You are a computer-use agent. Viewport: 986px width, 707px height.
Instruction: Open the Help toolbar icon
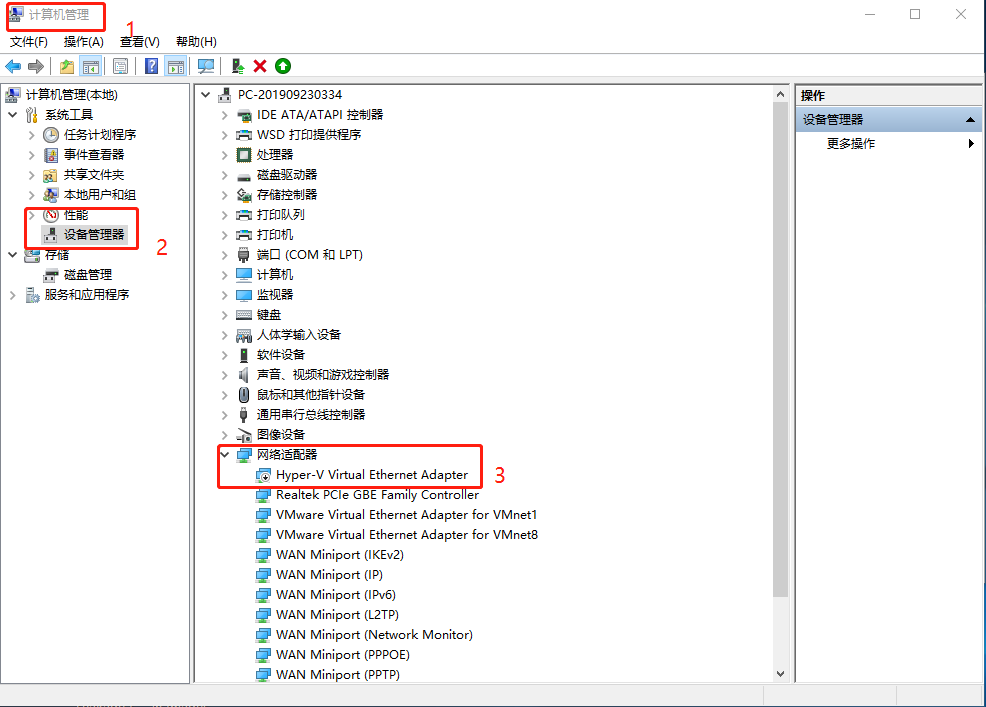pyautogui.click(x=152, y=66)
